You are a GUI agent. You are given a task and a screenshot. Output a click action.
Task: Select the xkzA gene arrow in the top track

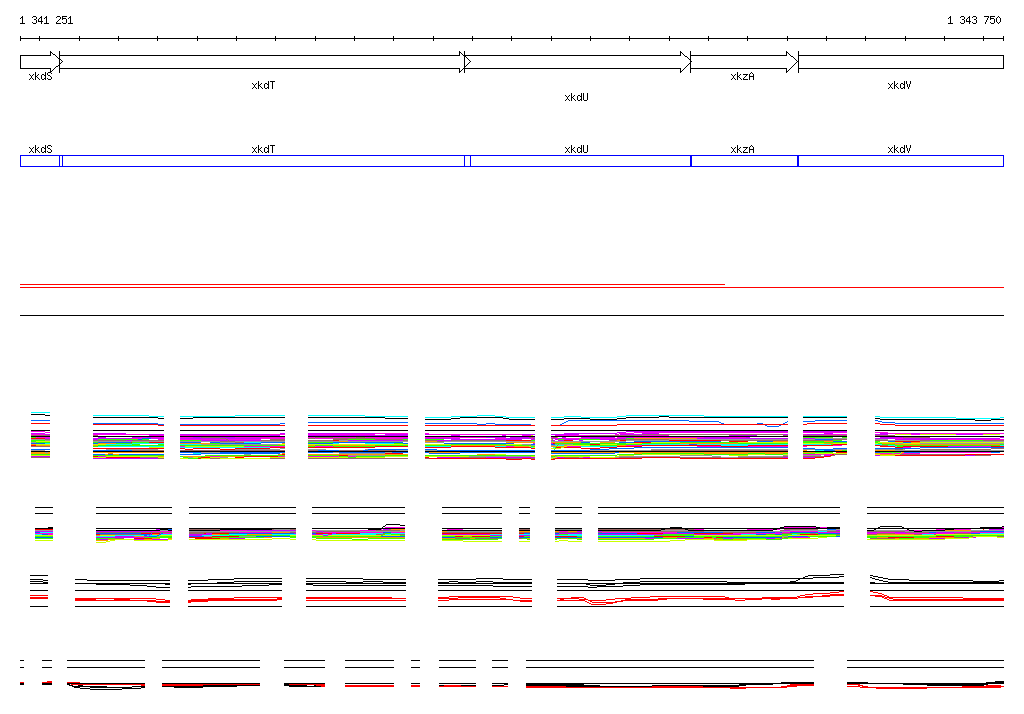pos(744,62)
